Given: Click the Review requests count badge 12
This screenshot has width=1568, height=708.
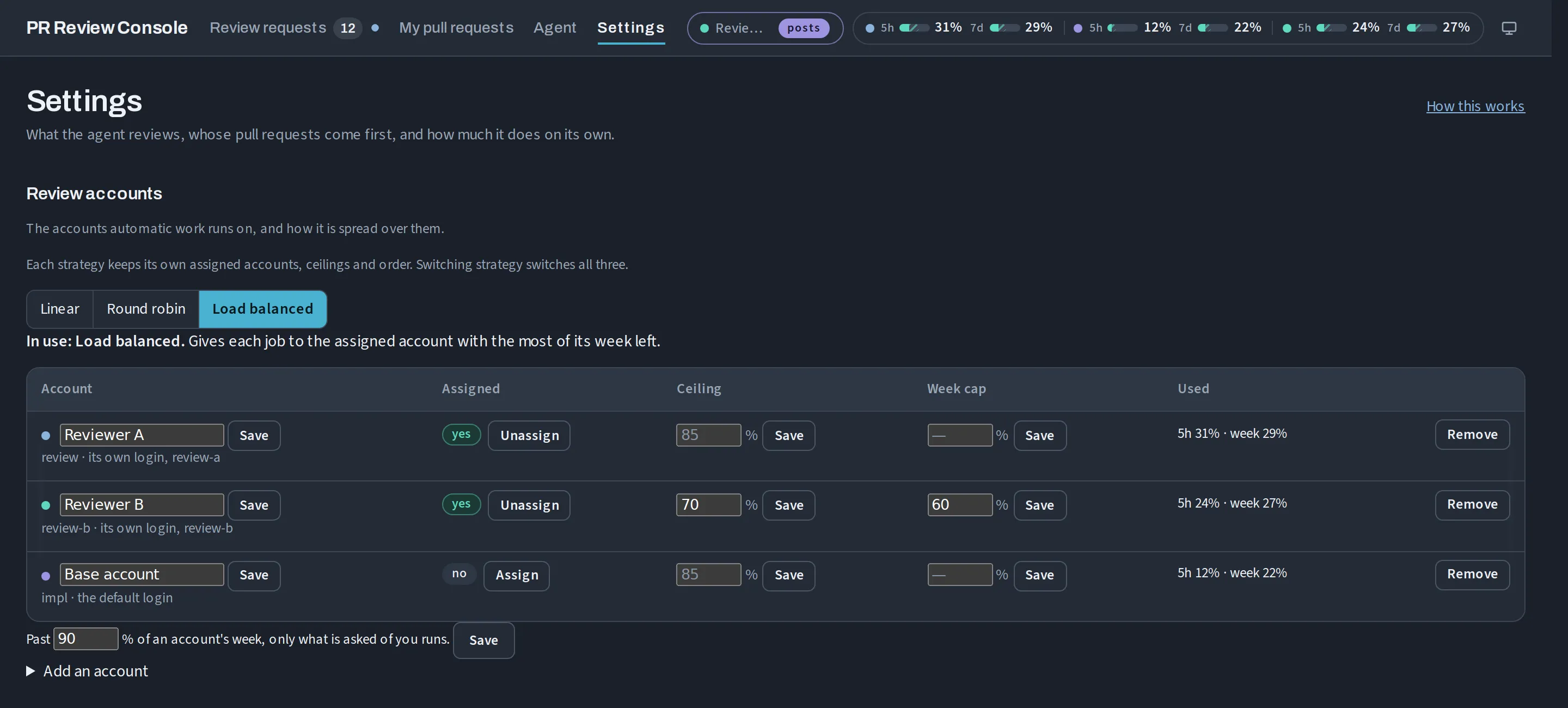Looking at the screenshot, I should coord(347,28).
